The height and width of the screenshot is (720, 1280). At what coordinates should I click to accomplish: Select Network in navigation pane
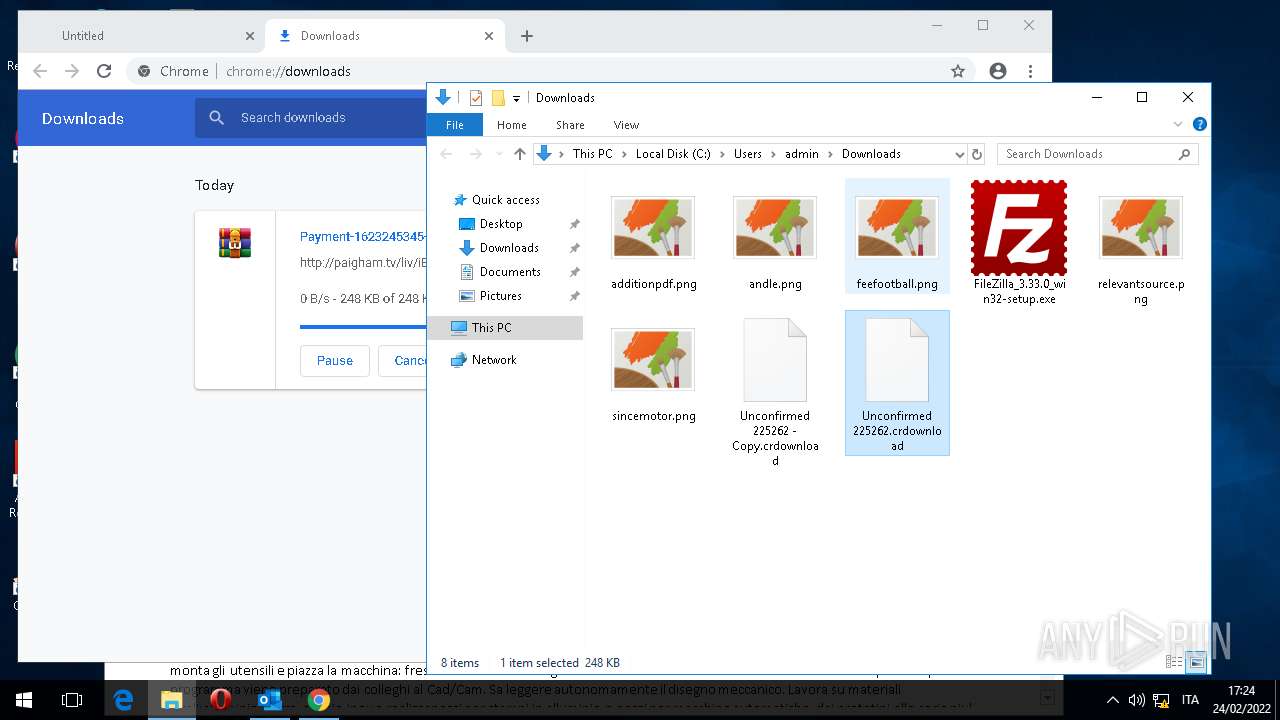494,360
